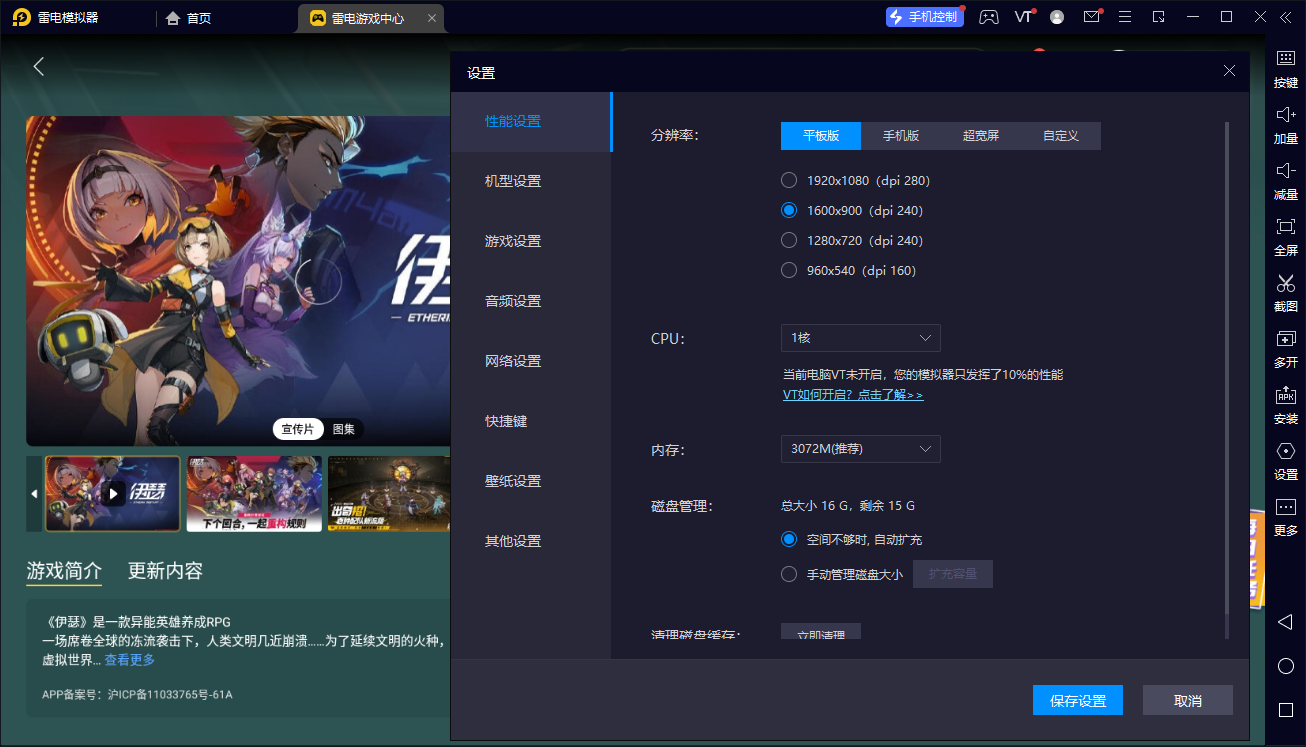Select the 1920x1080 resolution option
1306x747 pixels.
789,180
